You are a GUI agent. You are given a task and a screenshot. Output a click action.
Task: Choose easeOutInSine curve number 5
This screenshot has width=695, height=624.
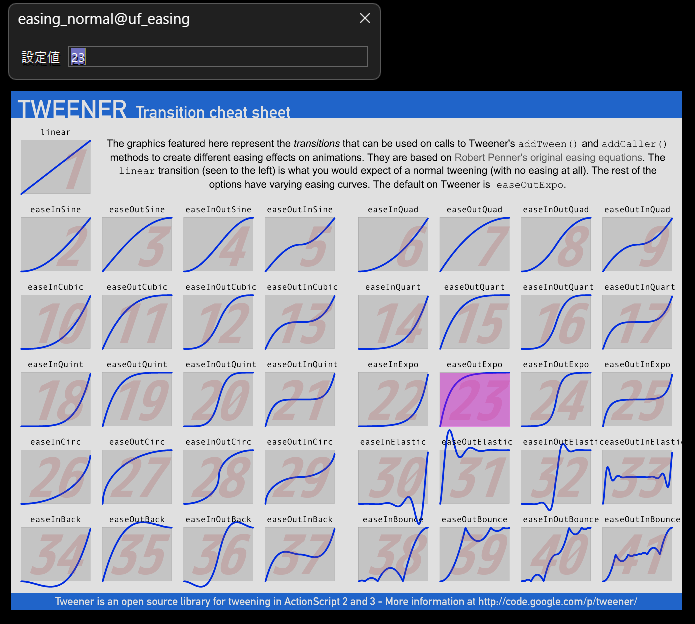coord(300,244)
